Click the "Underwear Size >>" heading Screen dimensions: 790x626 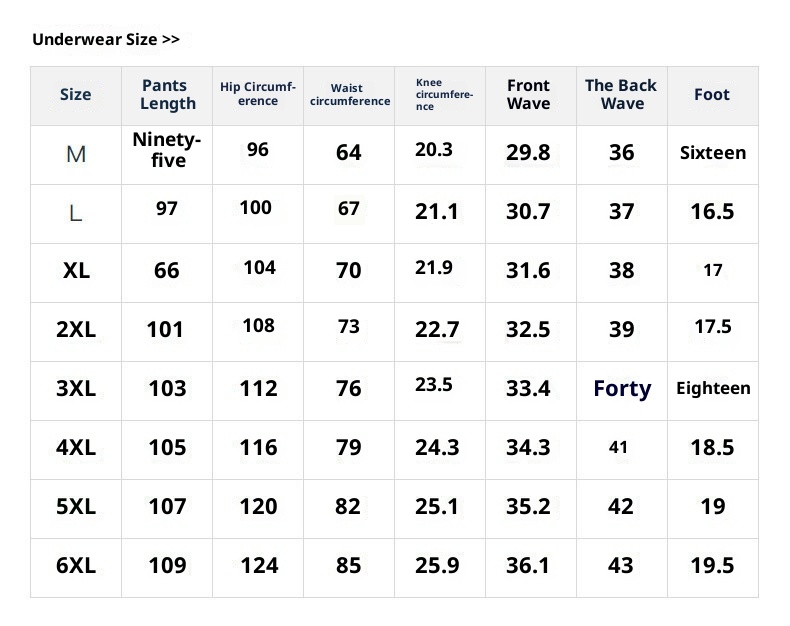coord(106,40)
